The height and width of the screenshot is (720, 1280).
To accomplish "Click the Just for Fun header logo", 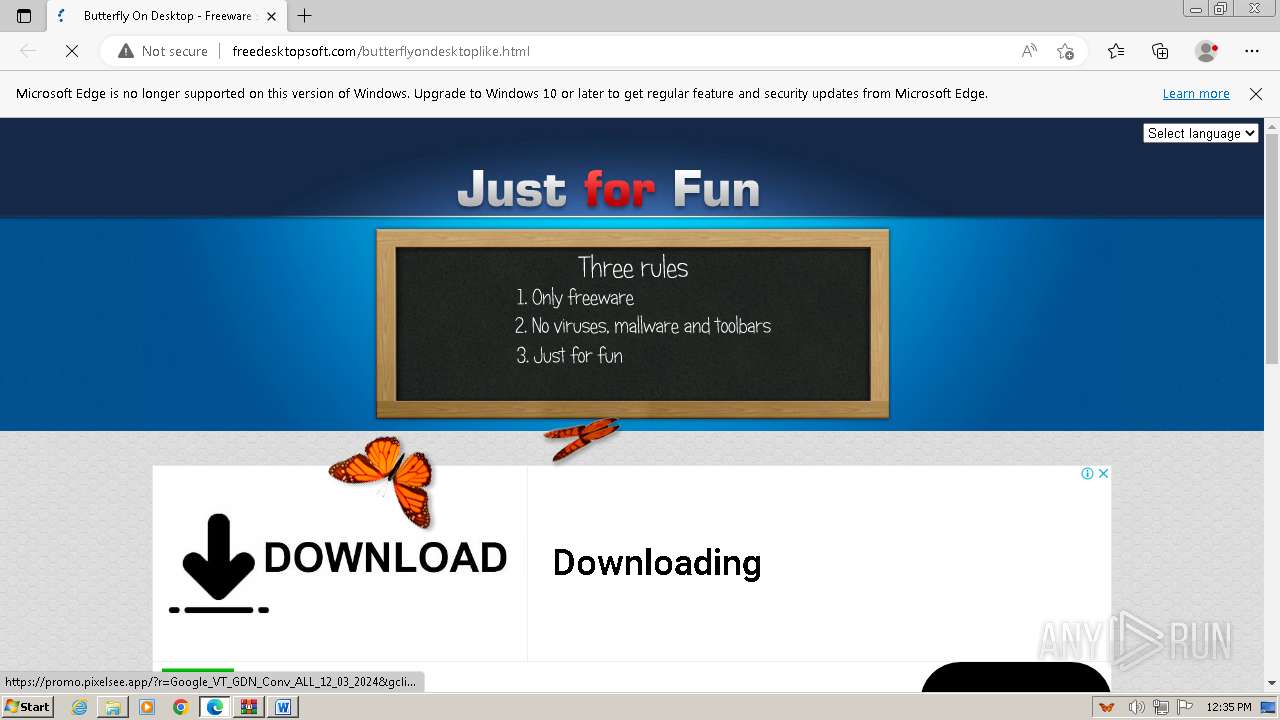I will [608, 189].
